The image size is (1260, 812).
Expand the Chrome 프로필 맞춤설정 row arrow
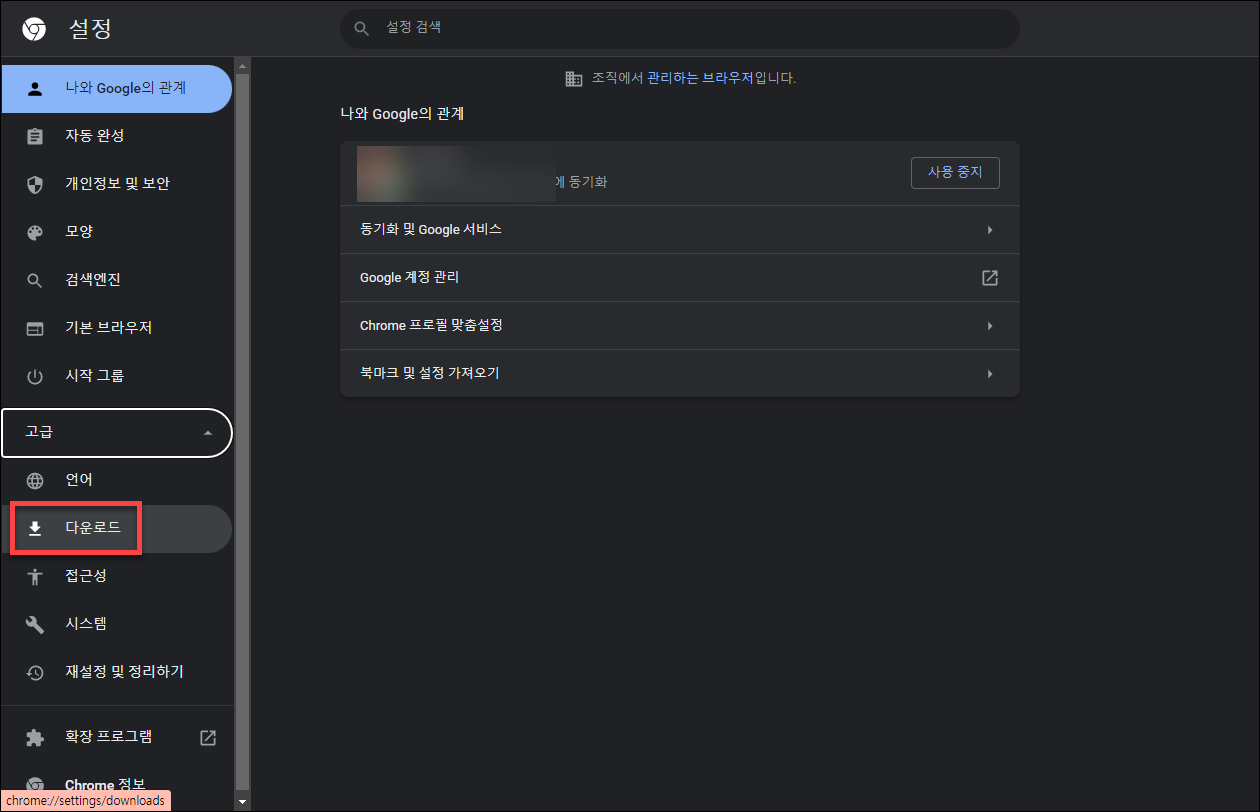tap(990, 326)
